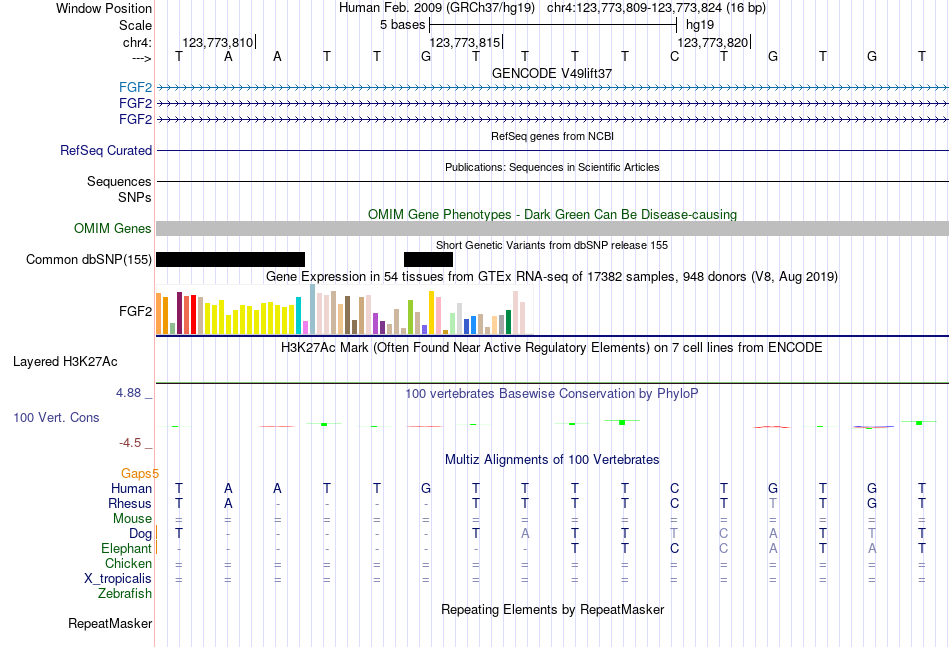Open the light-blue FGF2 transcript label
The height and width of the screenshot is (647, 950).
click(x=135, y=87)
